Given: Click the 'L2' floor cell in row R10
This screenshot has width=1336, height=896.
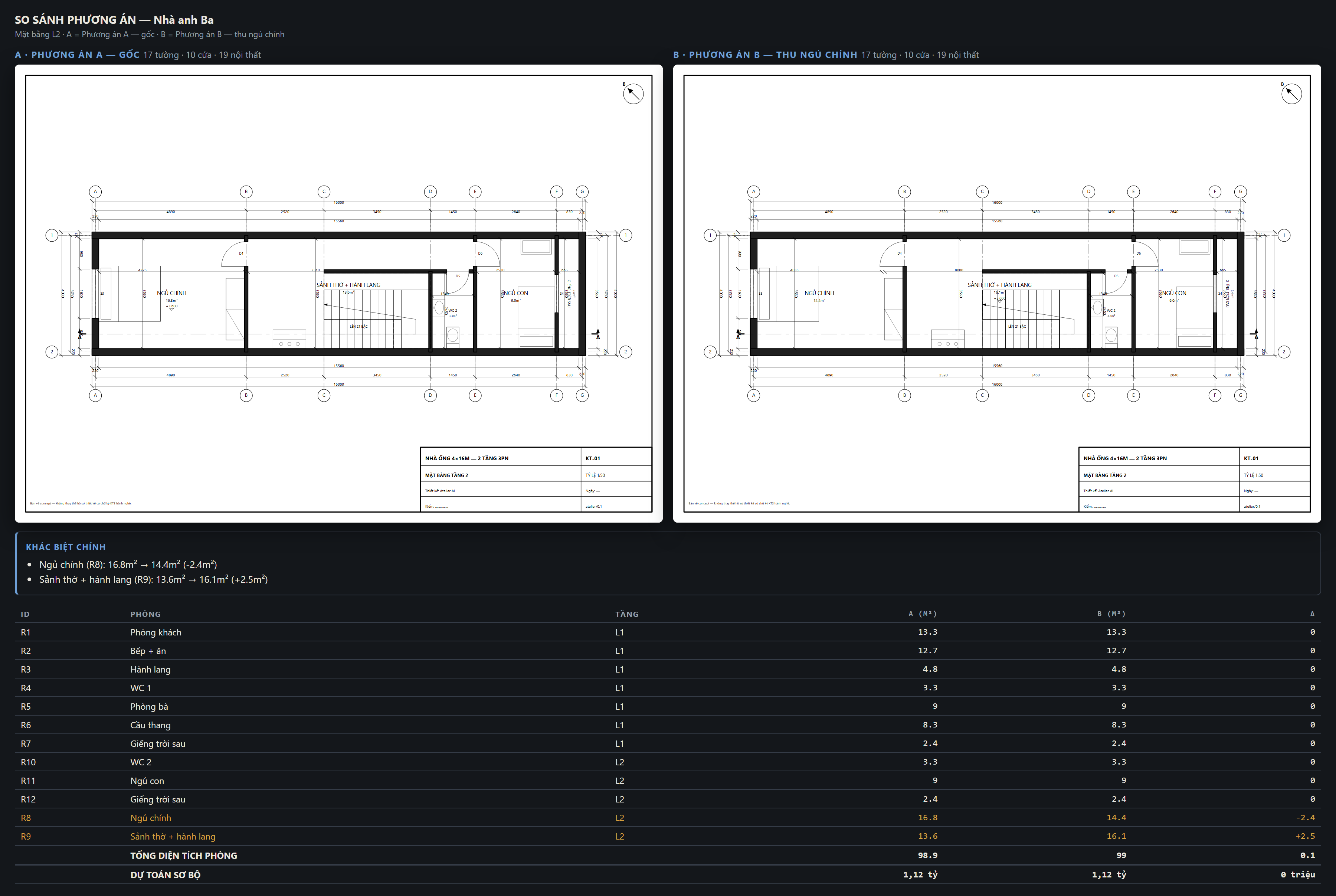Looking at the screenshot, I should click(x=620, y=762).
